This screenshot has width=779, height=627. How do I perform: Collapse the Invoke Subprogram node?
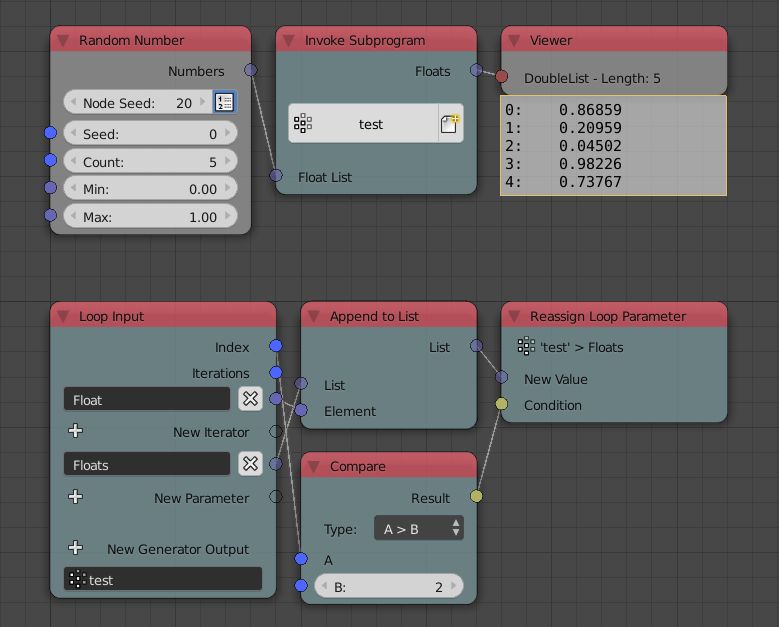[289, 40]
